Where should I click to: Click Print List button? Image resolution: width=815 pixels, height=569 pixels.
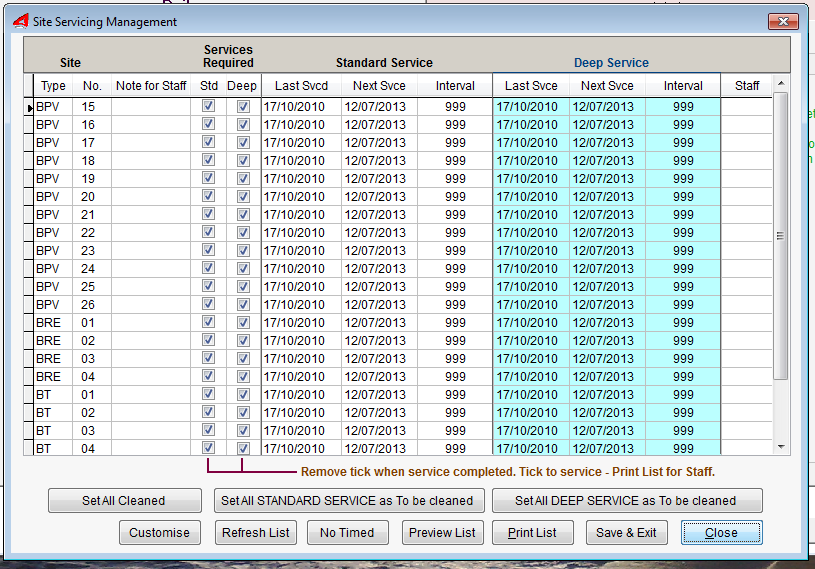533,533
